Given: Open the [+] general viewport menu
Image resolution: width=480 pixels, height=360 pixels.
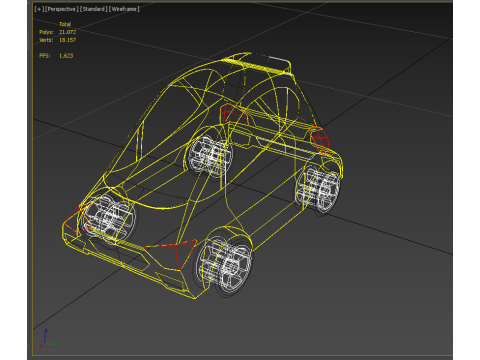Looking at the screenshot, I should [39, 9].
